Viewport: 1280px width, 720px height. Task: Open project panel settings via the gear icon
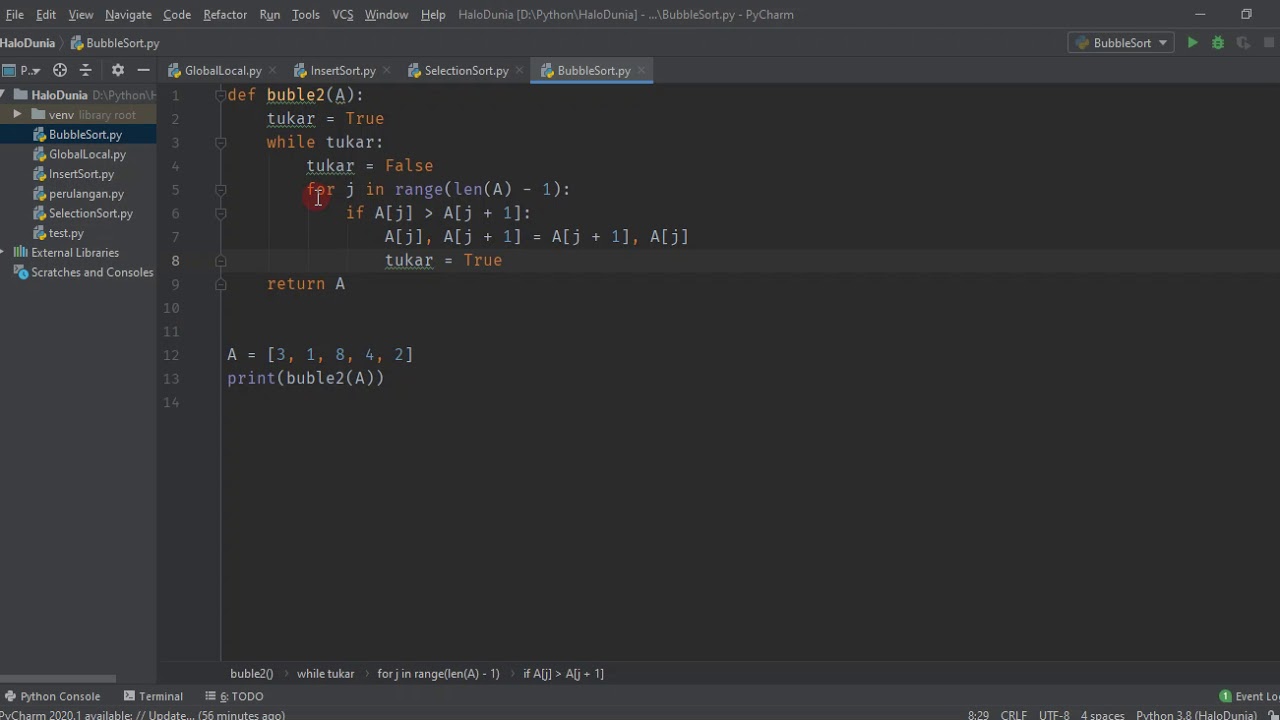click(x=118, y=70)
